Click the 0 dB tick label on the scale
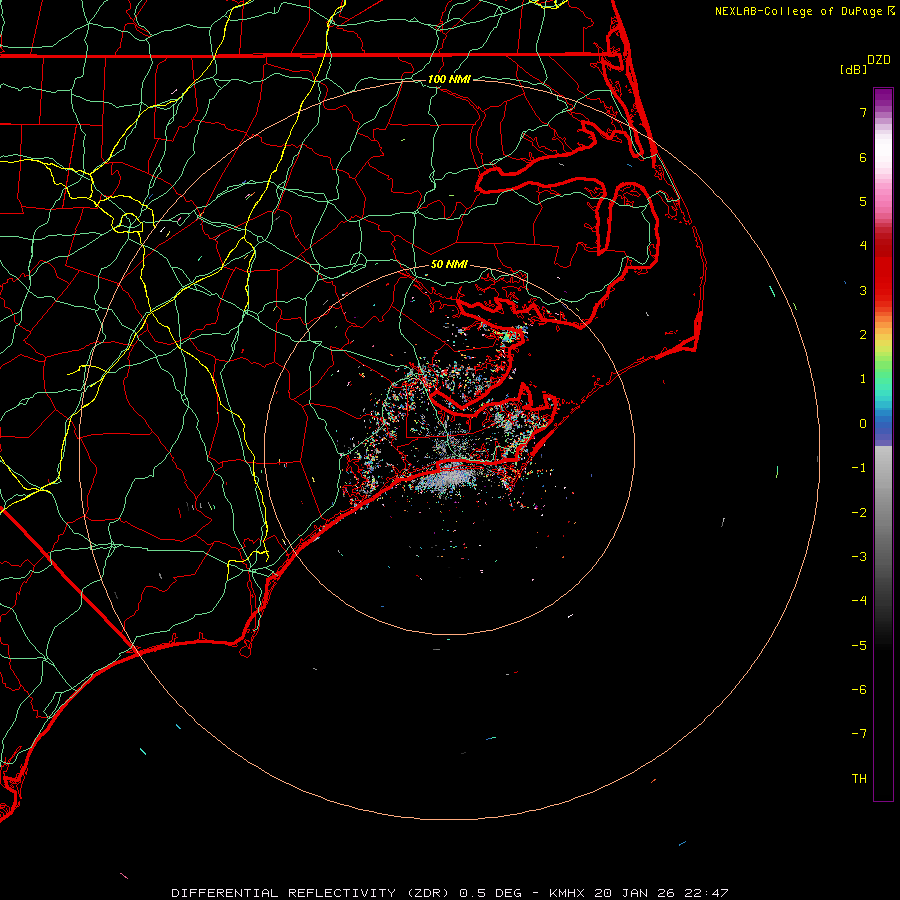This screenshot has width=900, height=900. click(x=863, y=424)
